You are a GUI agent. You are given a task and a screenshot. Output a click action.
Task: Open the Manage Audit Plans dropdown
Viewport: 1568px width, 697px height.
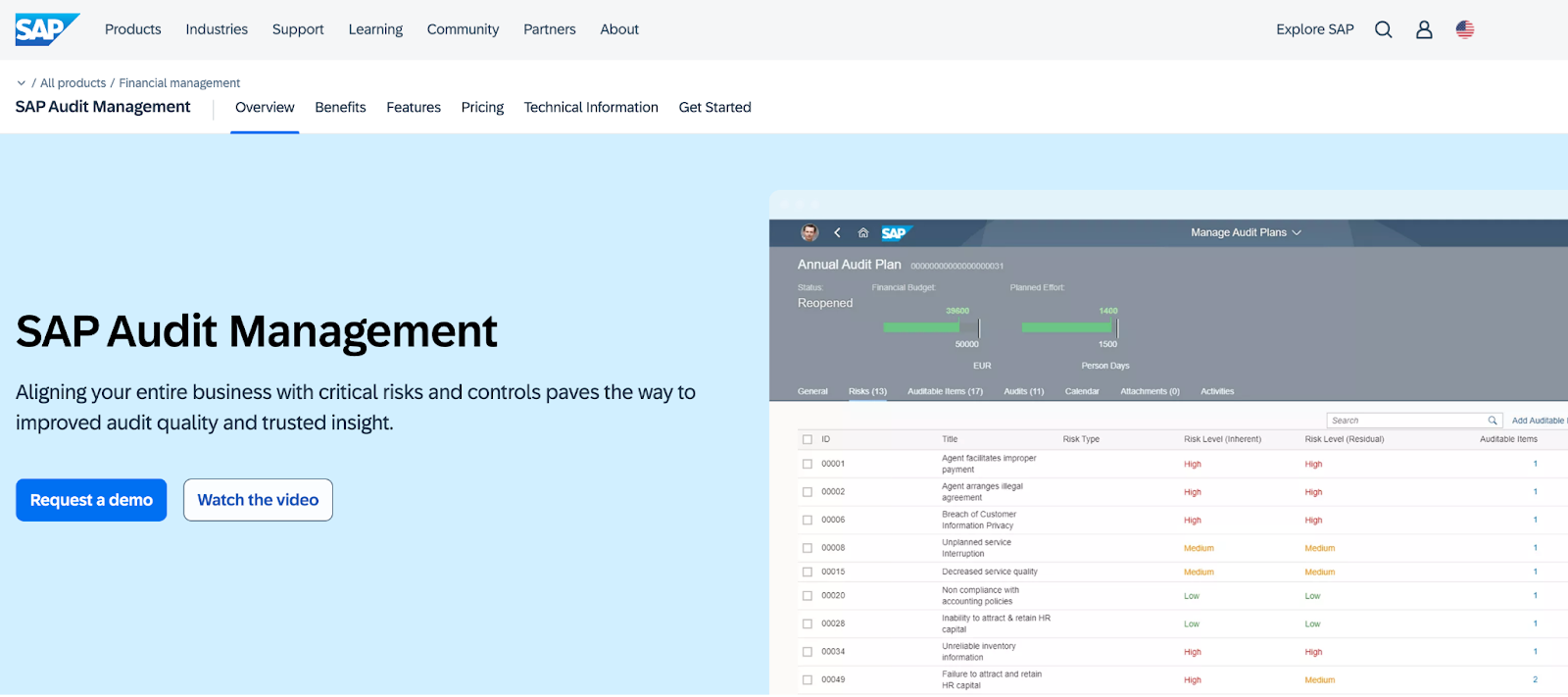click(x=1246, y=232)
